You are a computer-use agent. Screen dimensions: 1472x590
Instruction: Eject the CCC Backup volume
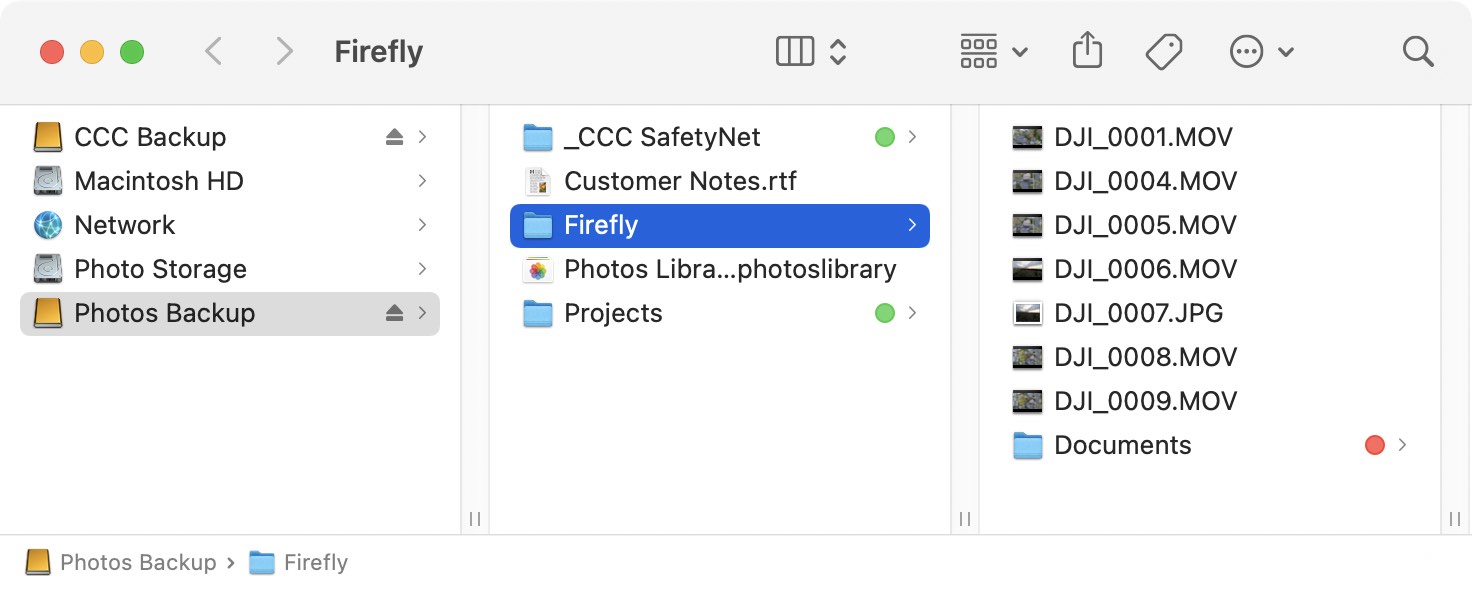[394, 137]
